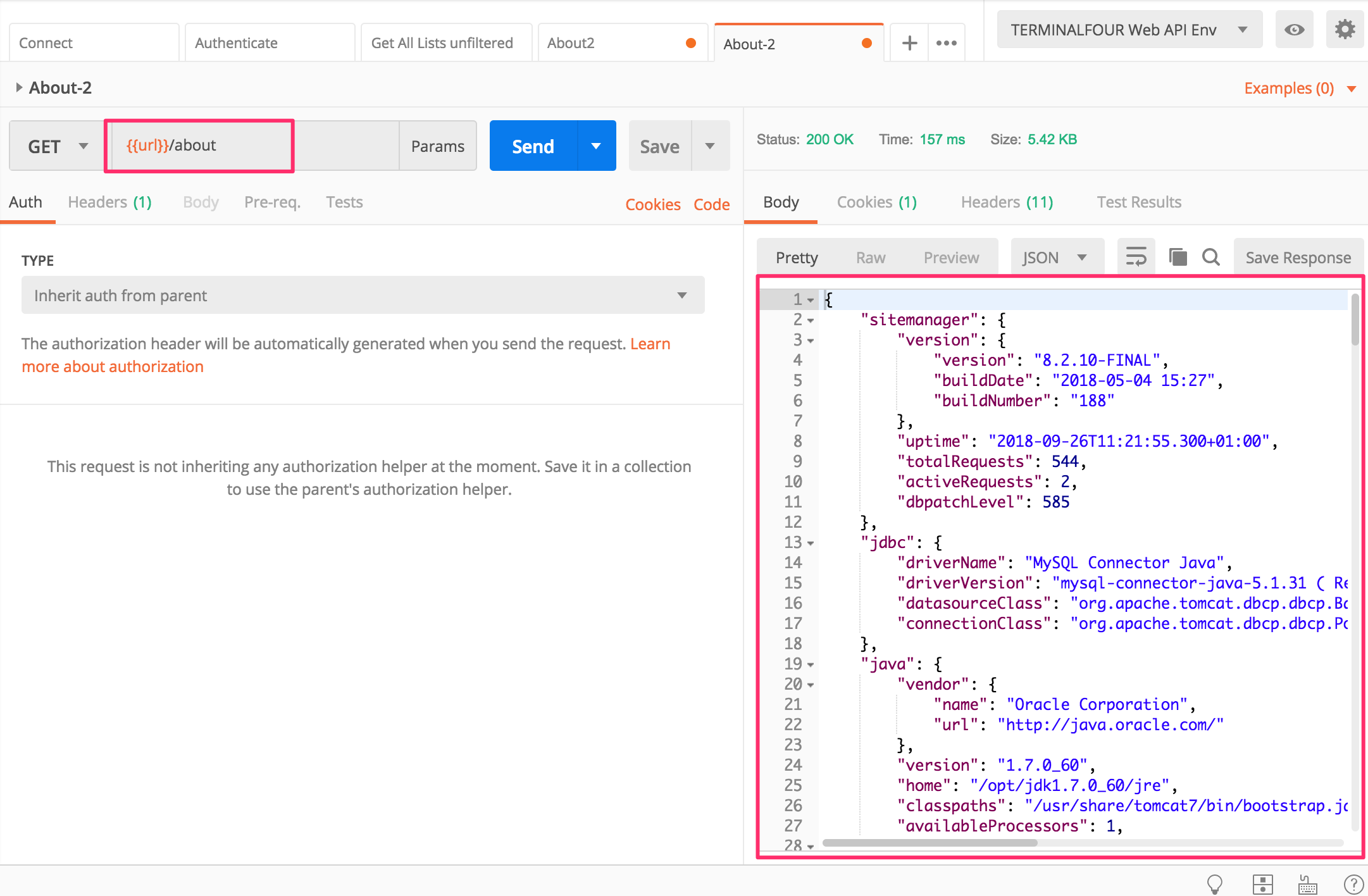1368x896 pixels.
Task: Switch to Raw response view
Action: click(x=870, y=257)
